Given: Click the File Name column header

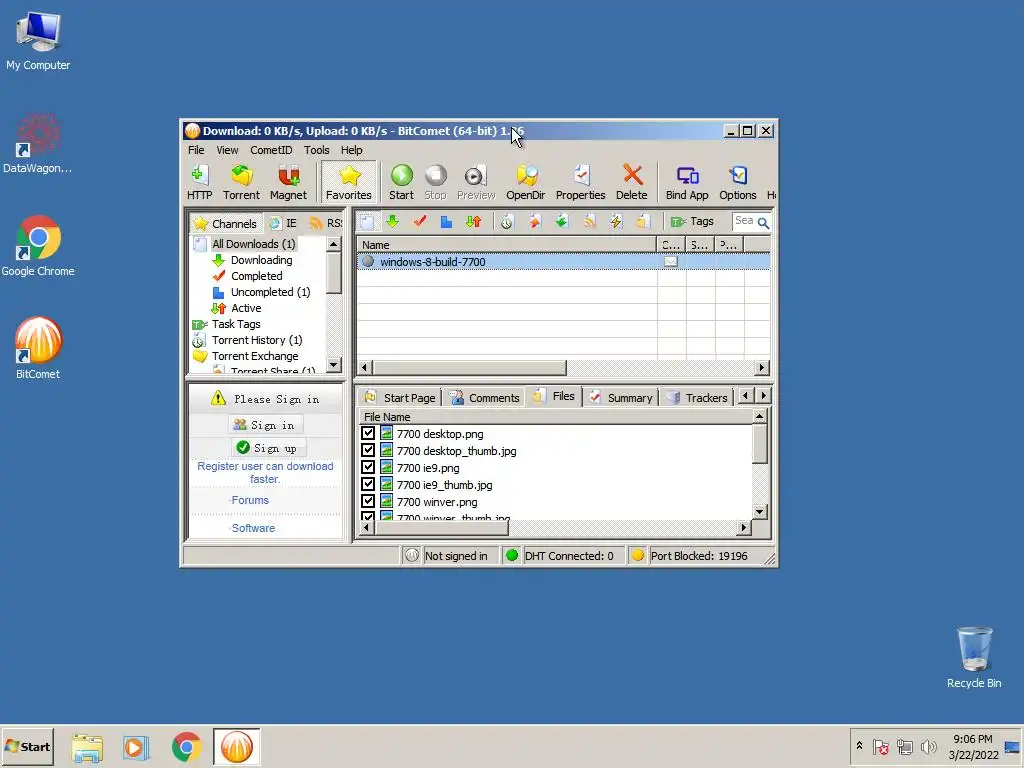Looking at the screenshot, I should [x=556, y=417].
